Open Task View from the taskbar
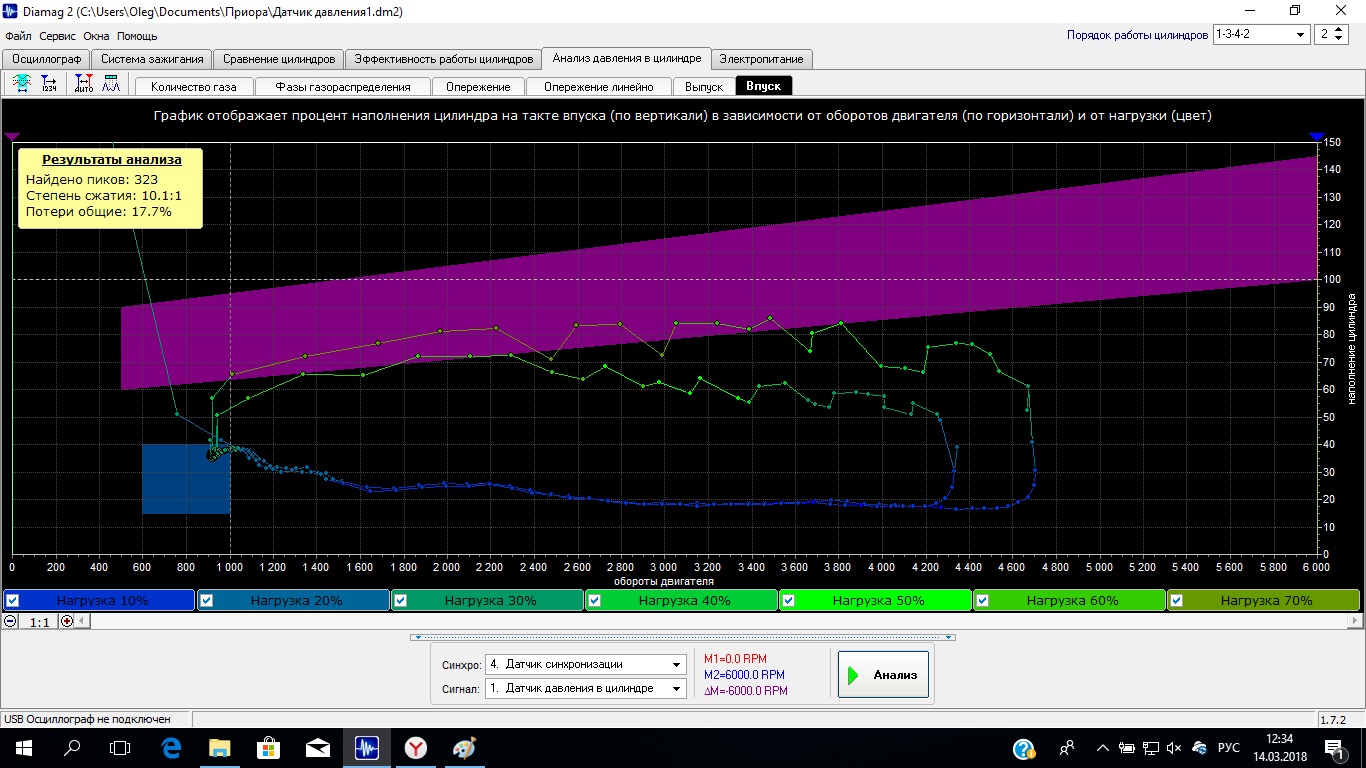 [x=120, y=748]
